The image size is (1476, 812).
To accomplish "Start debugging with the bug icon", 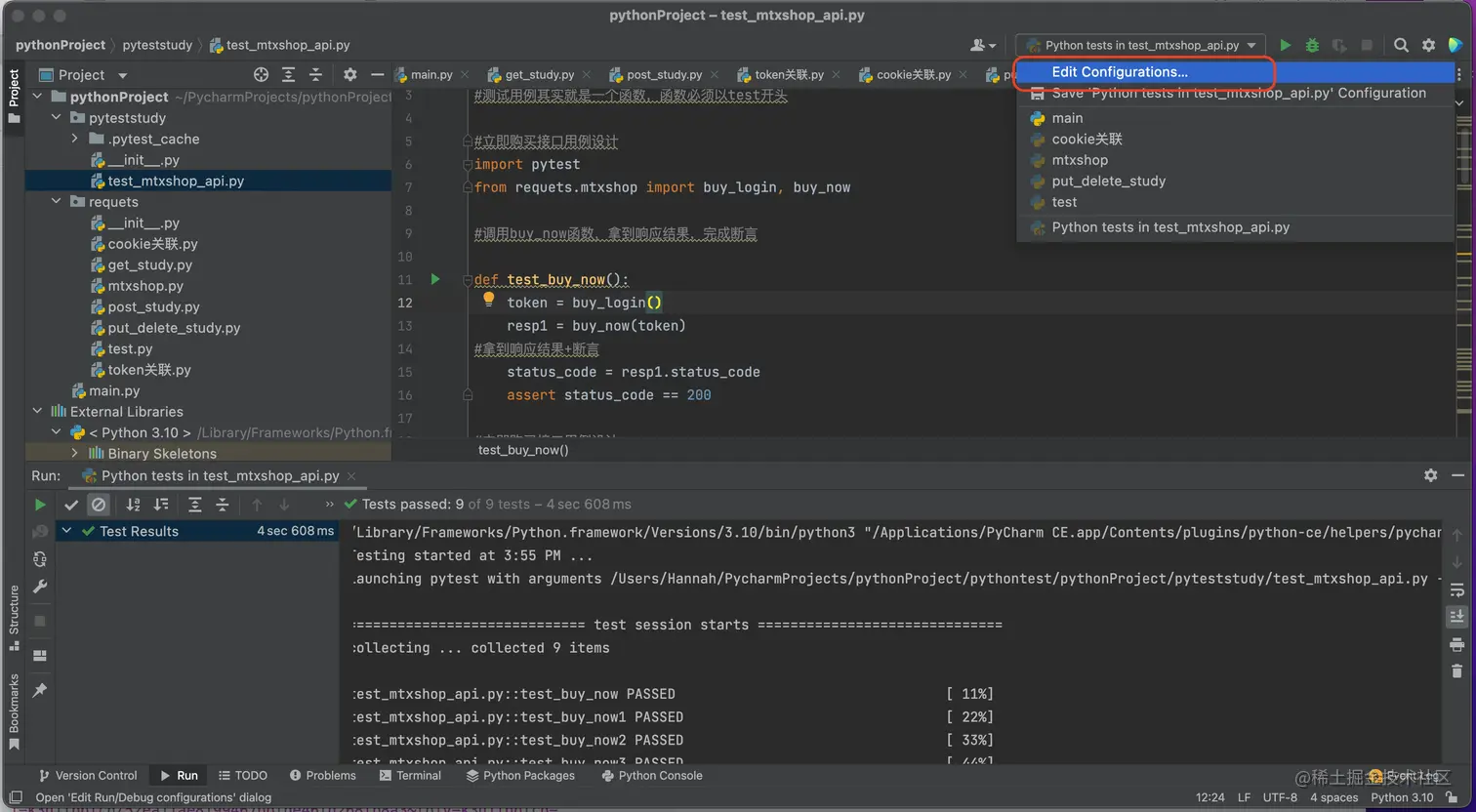I will (1312, 45).
